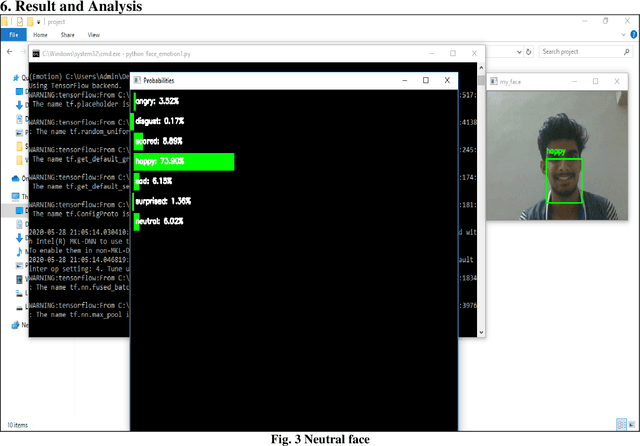Click the disgust 0.17% label
640x446 pixels.
160,121
